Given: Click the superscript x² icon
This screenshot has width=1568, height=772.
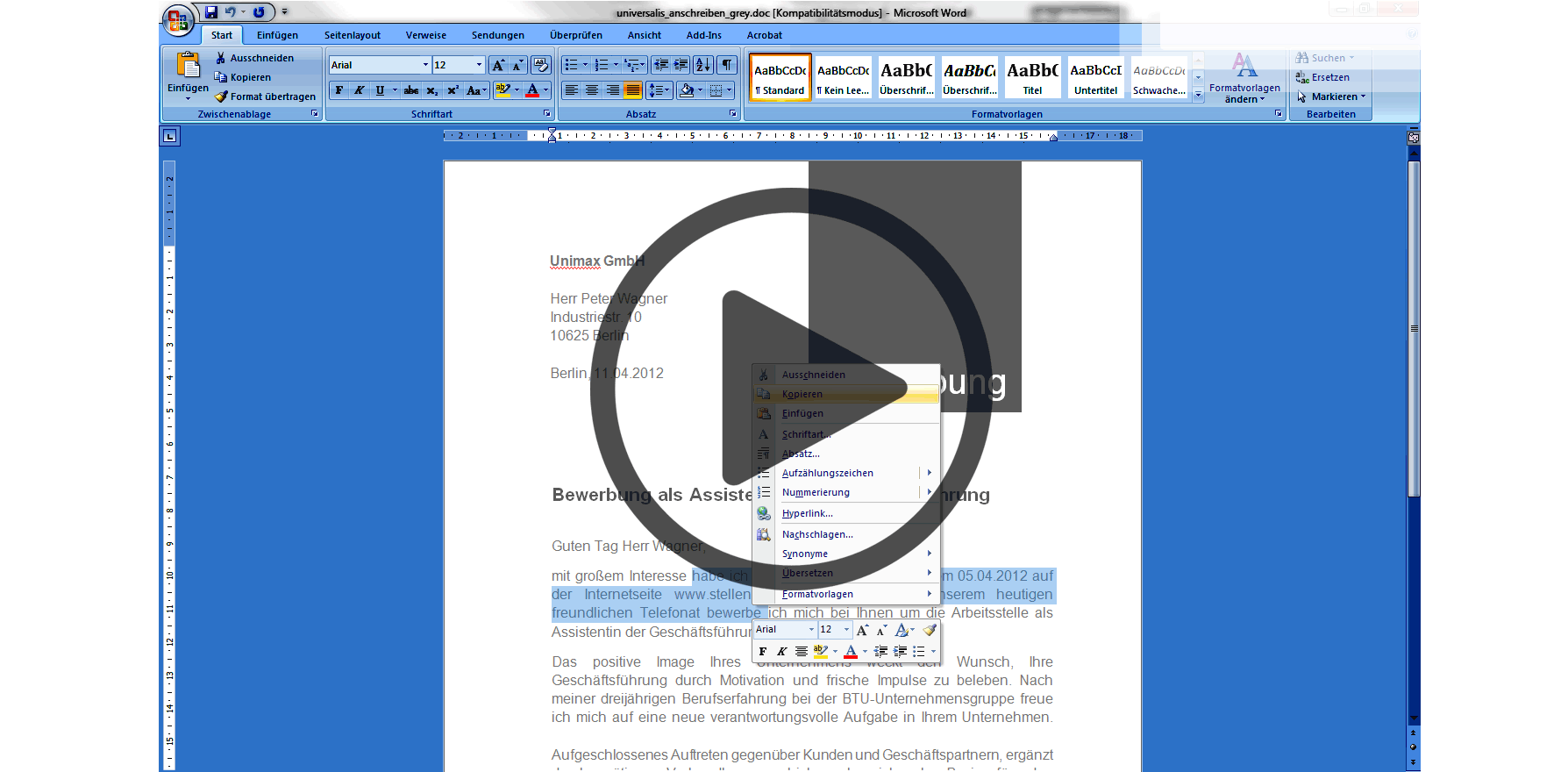Looking at the screenshot, I should click(453, 90).
